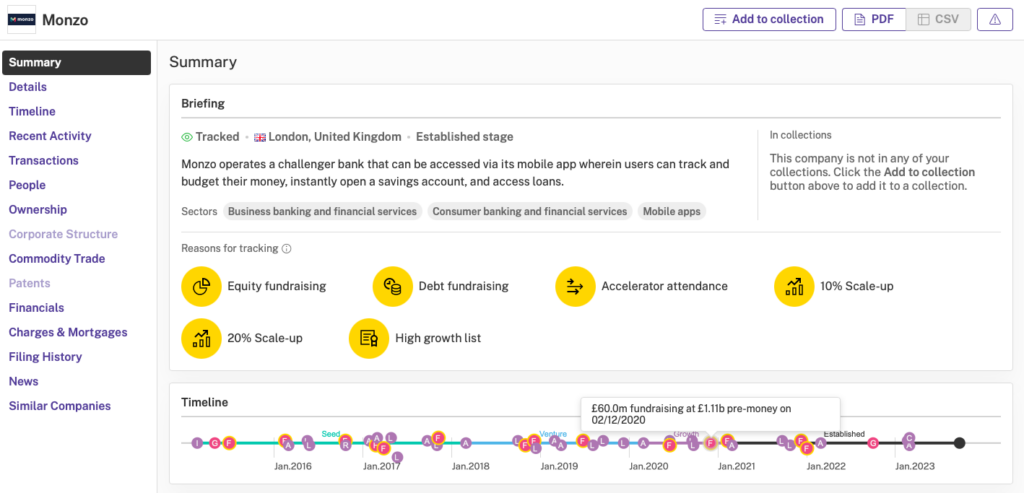1024x493 pixels.
Task: Click the Equity fundraising label
Action: [x=277, y=286]
